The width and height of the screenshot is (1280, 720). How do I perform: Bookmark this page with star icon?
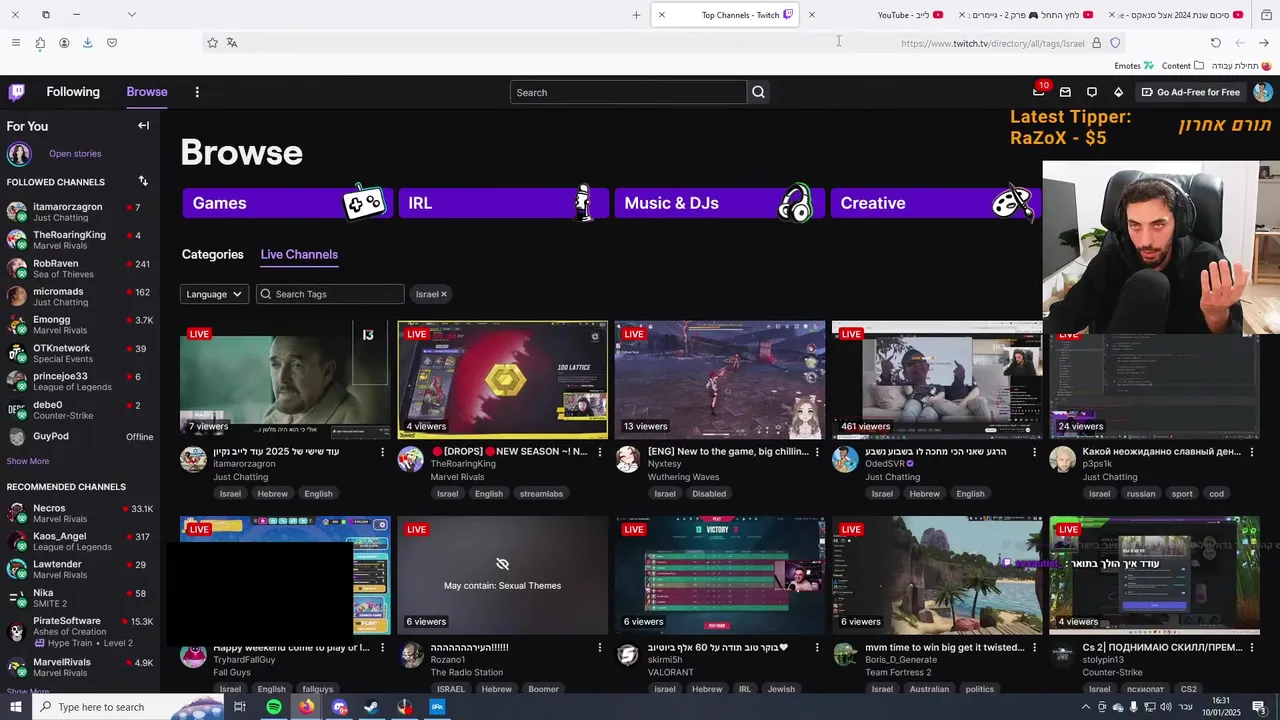pyautogui.click(x=212, y=43)
